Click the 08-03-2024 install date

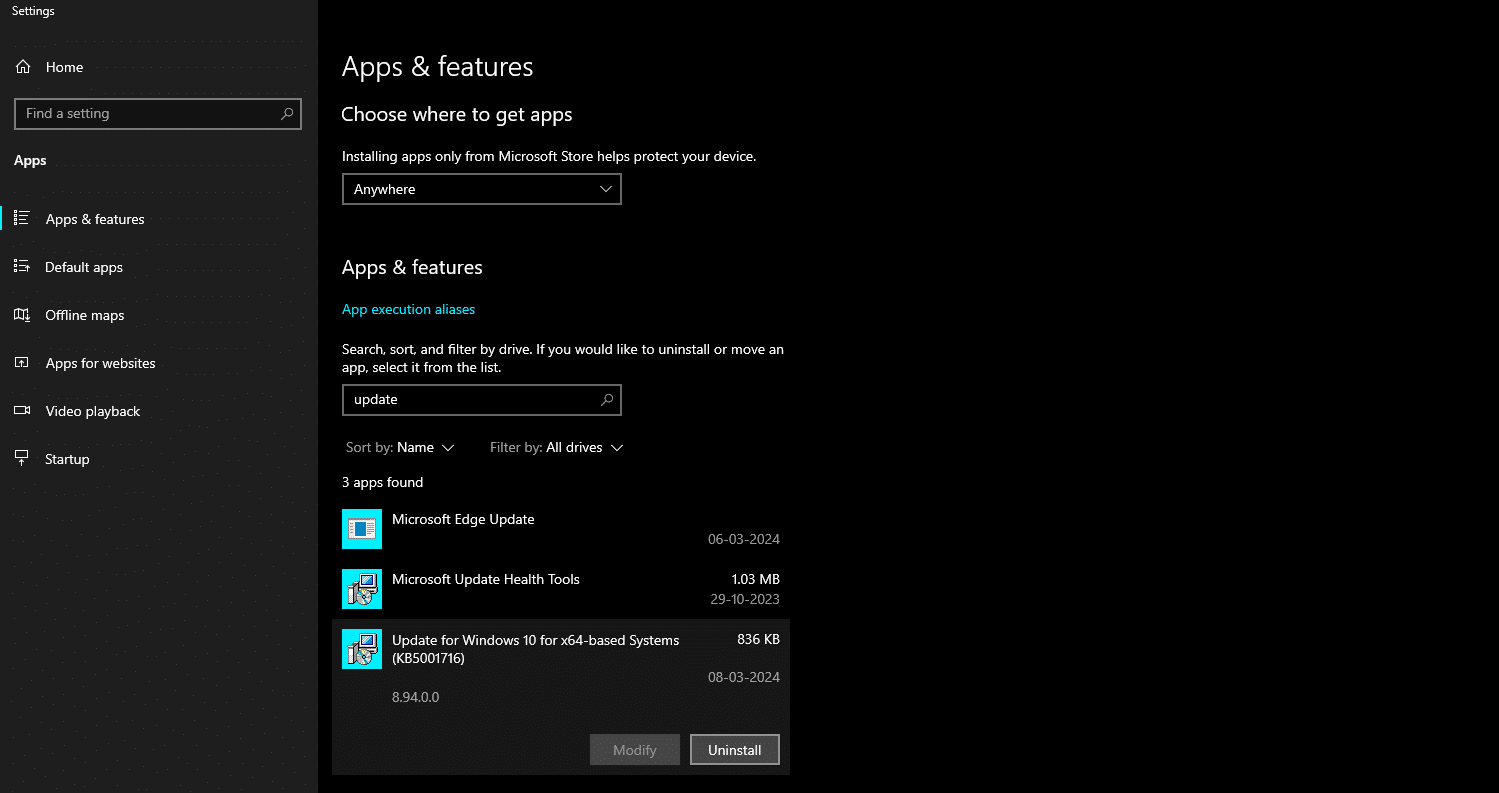pos(744,677)
